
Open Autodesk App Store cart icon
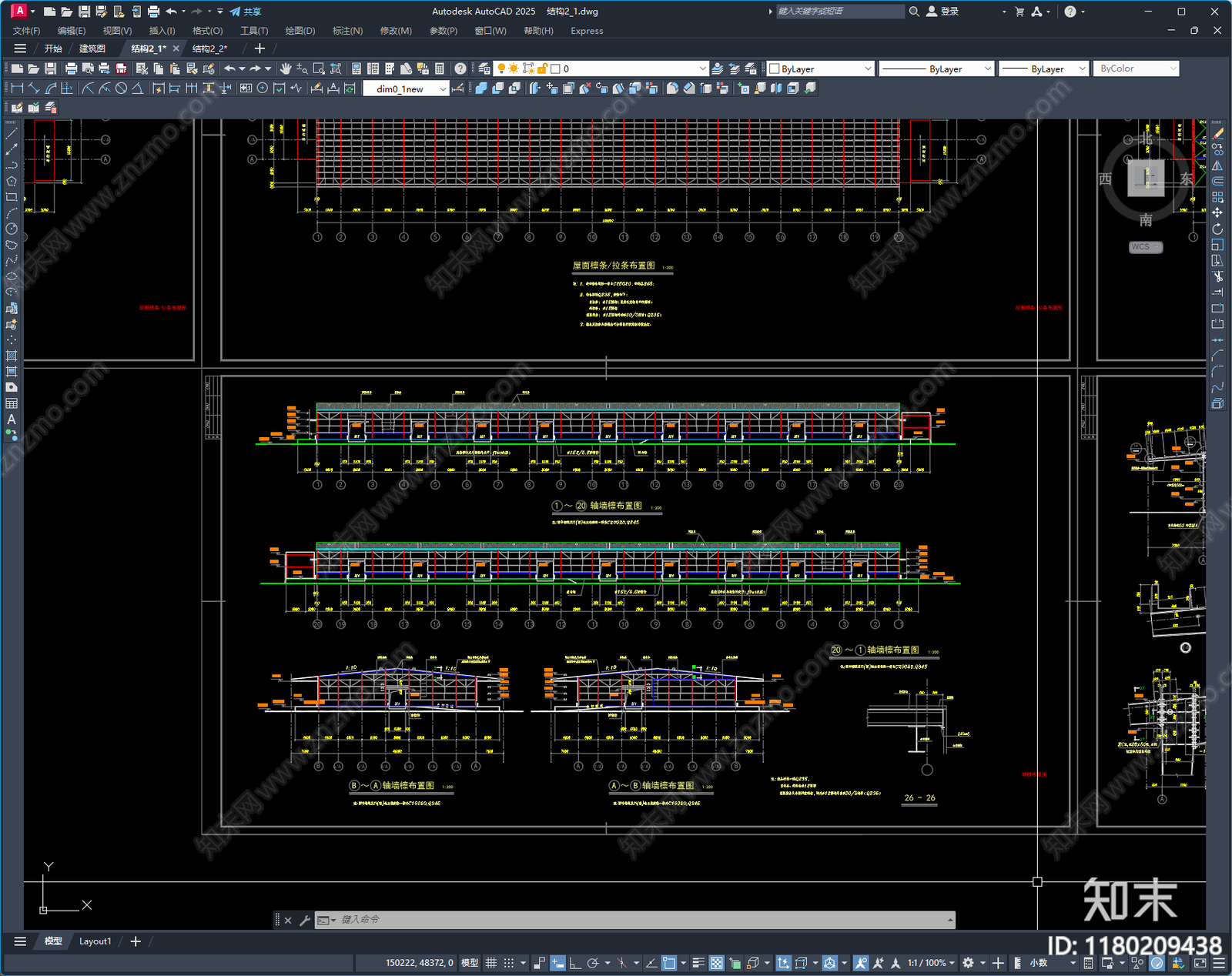[x=1019, y=12]
